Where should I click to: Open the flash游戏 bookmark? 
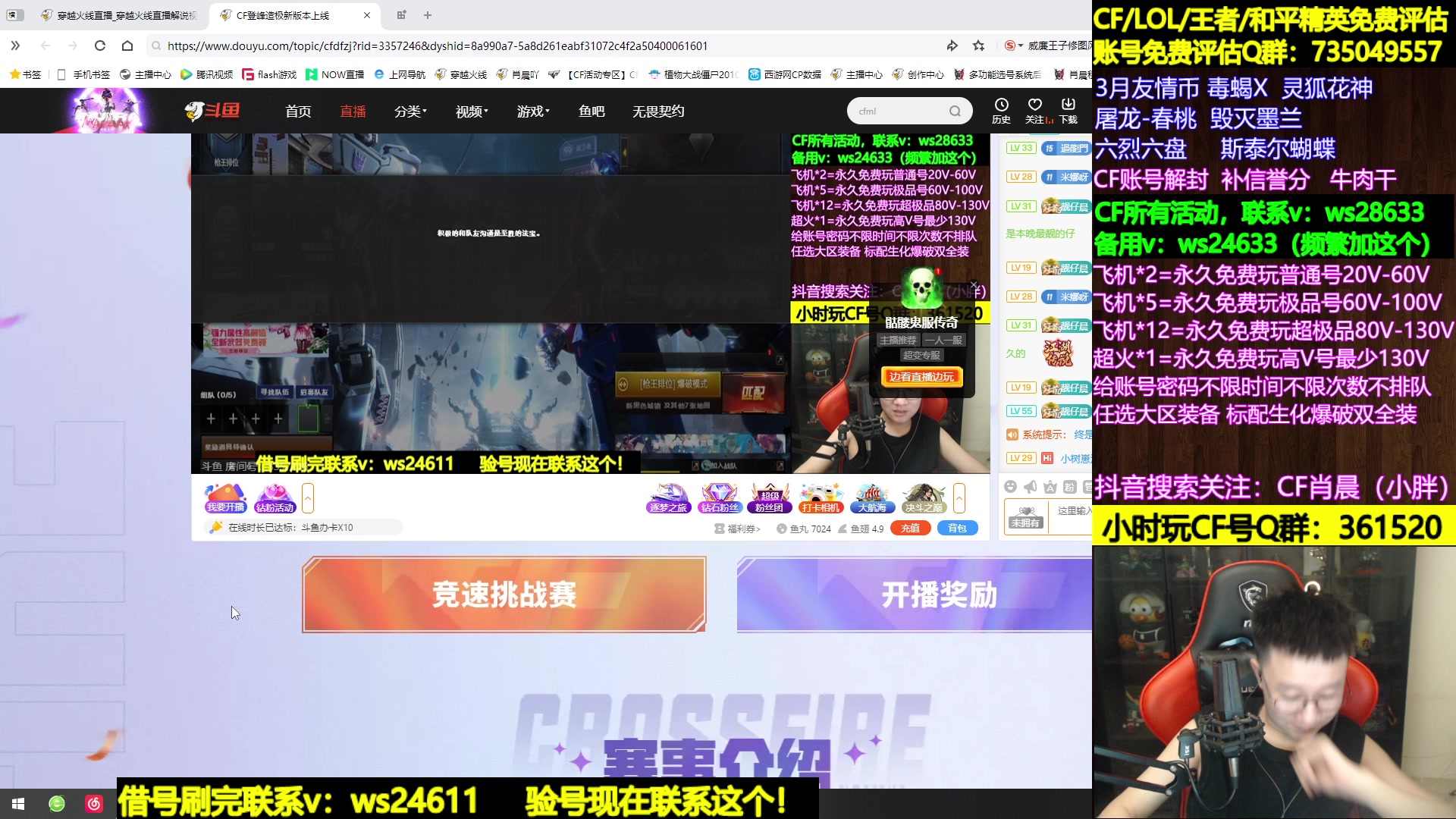pyautogui.click(x=269, y=74)
